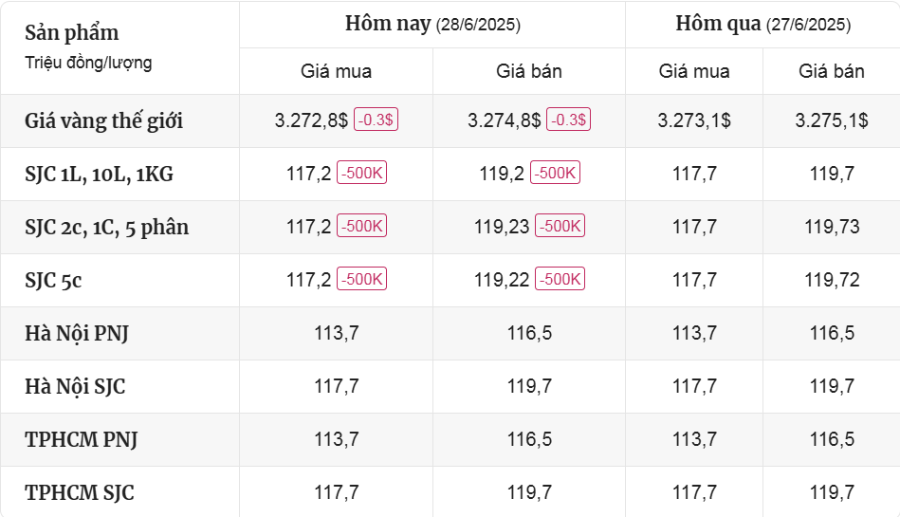Viewport: 900px width, 517px height.
Task: Click the TPHCM SJC row label
Action: pos(79,492)
